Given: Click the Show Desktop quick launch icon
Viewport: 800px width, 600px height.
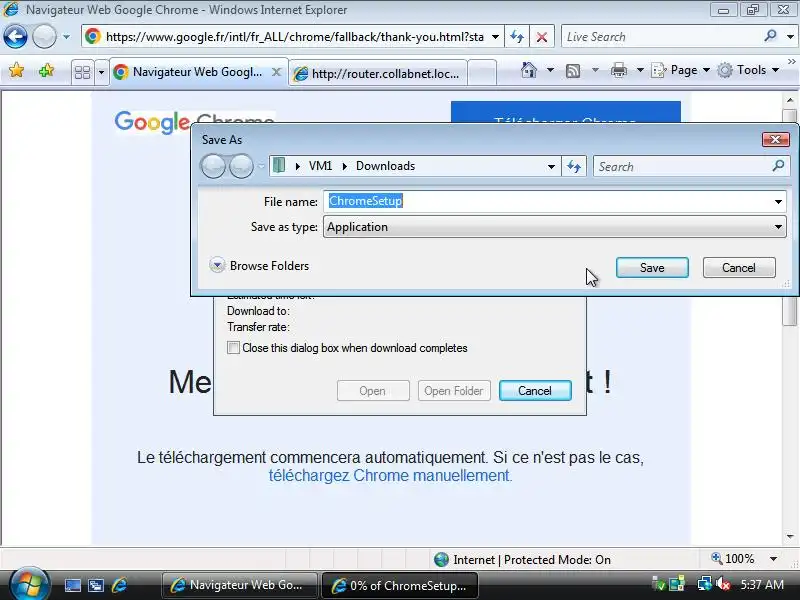Looking at the screenshot, I should pos(72,585).
